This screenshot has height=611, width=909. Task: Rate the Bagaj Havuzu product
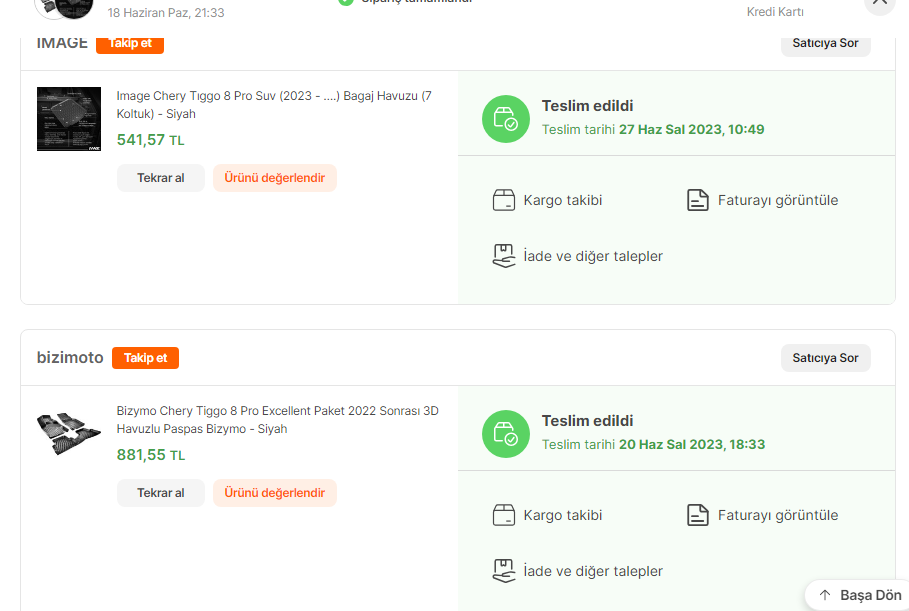pos(275,178)
